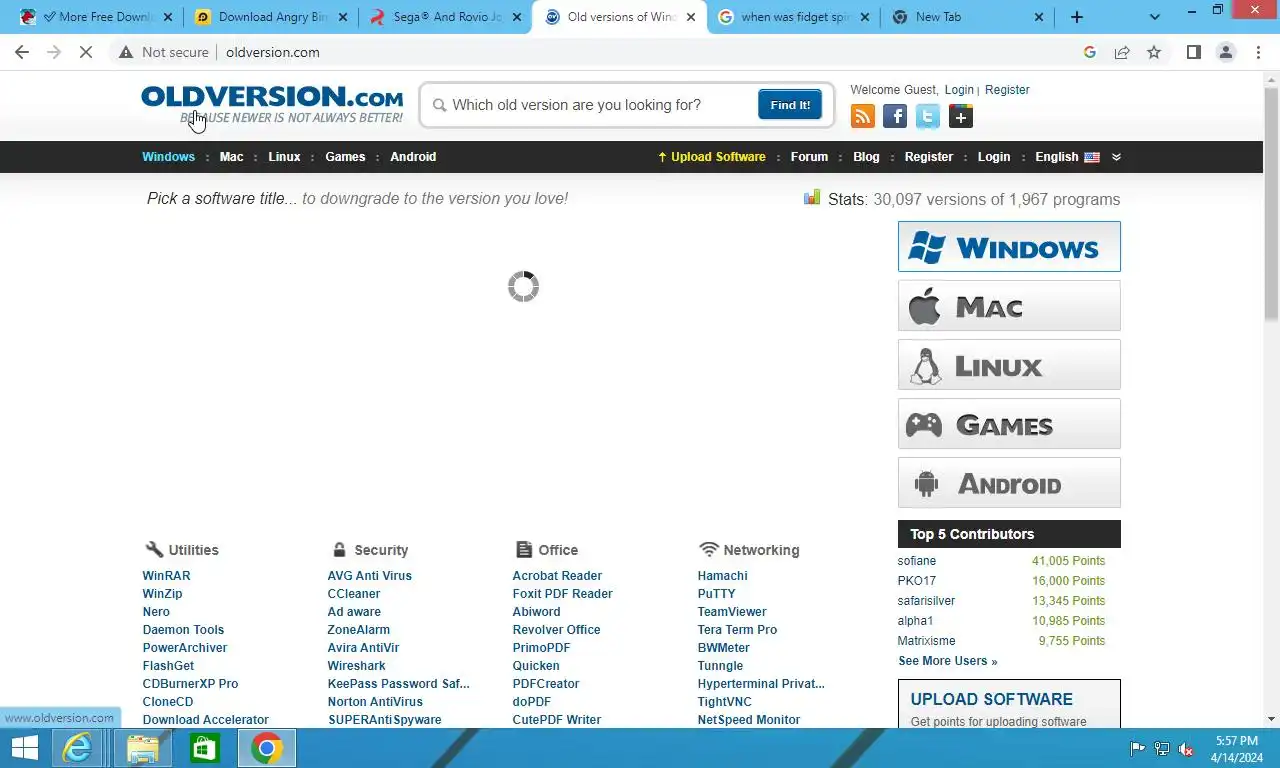Click the stats bar chart icon

(x=812, y=198)
